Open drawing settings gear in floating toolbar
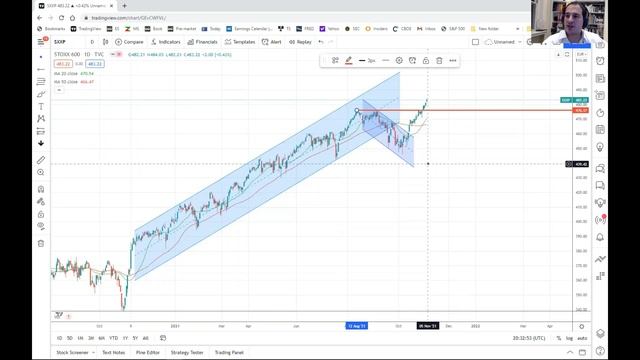 coord(399,60)
